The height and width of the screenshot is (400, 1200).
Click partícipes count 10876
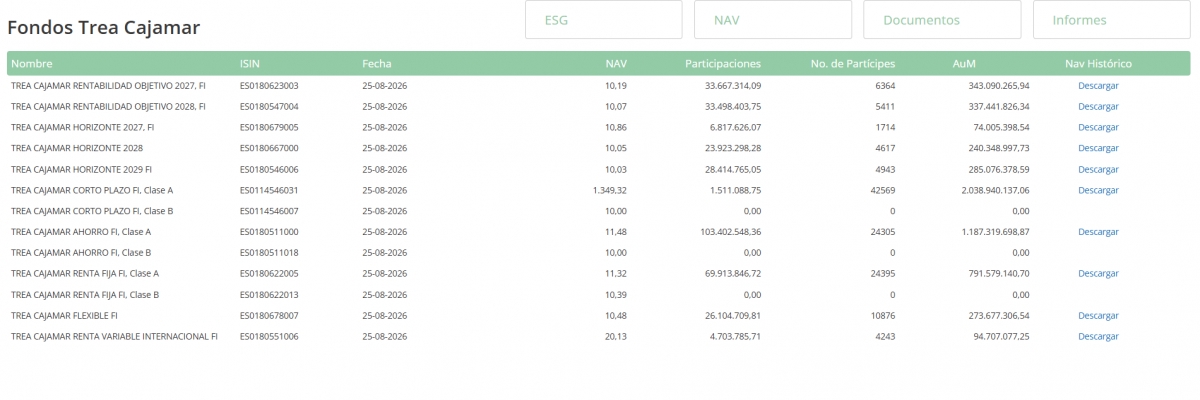[x=883, y=316]
